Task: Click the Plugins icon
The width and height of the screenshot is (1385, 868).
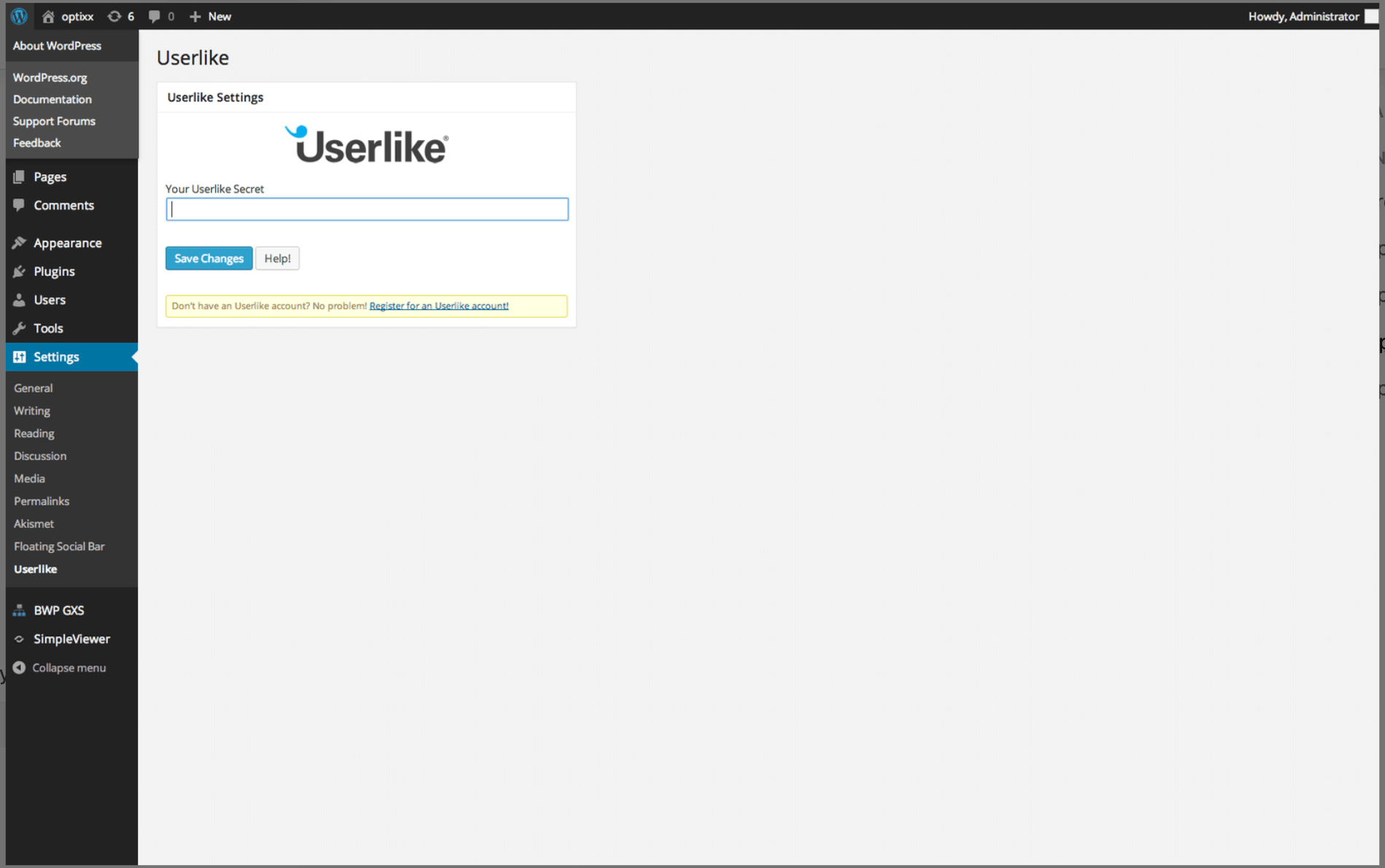Action: click(x=20, y=271)
